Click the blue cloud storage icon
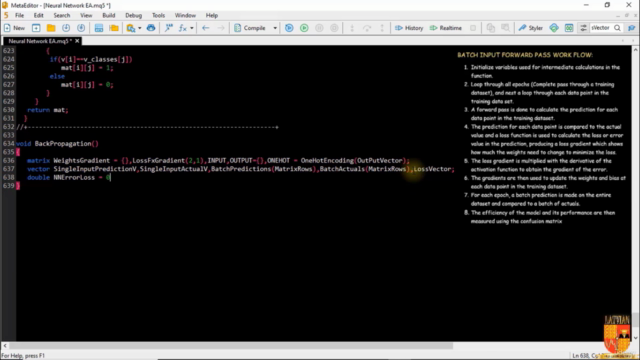Image resolution: width=640 pixels, height=360 pixels. pyautogui.click(x=151, y=28)
